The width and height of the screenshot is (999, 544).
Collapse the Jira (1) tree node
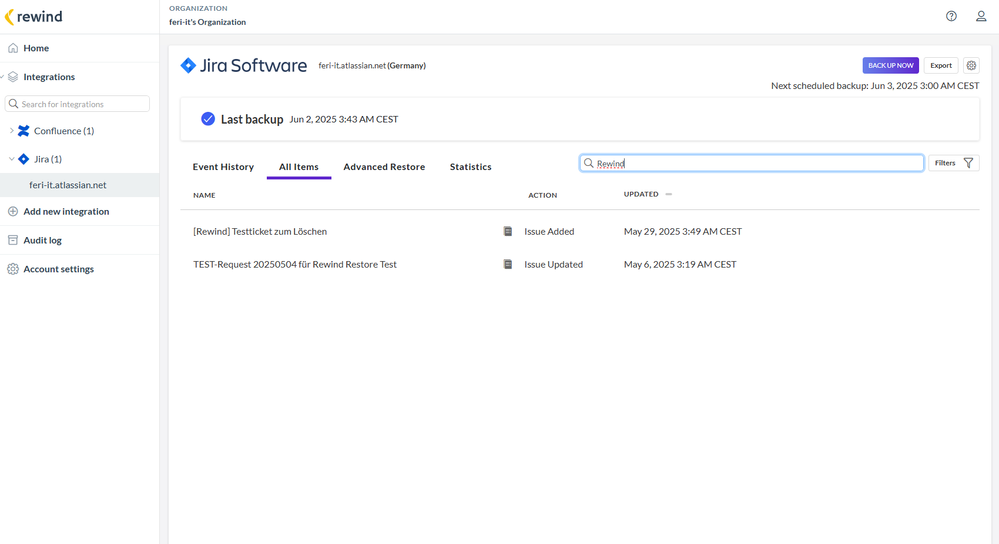click(x=11, y=159)
